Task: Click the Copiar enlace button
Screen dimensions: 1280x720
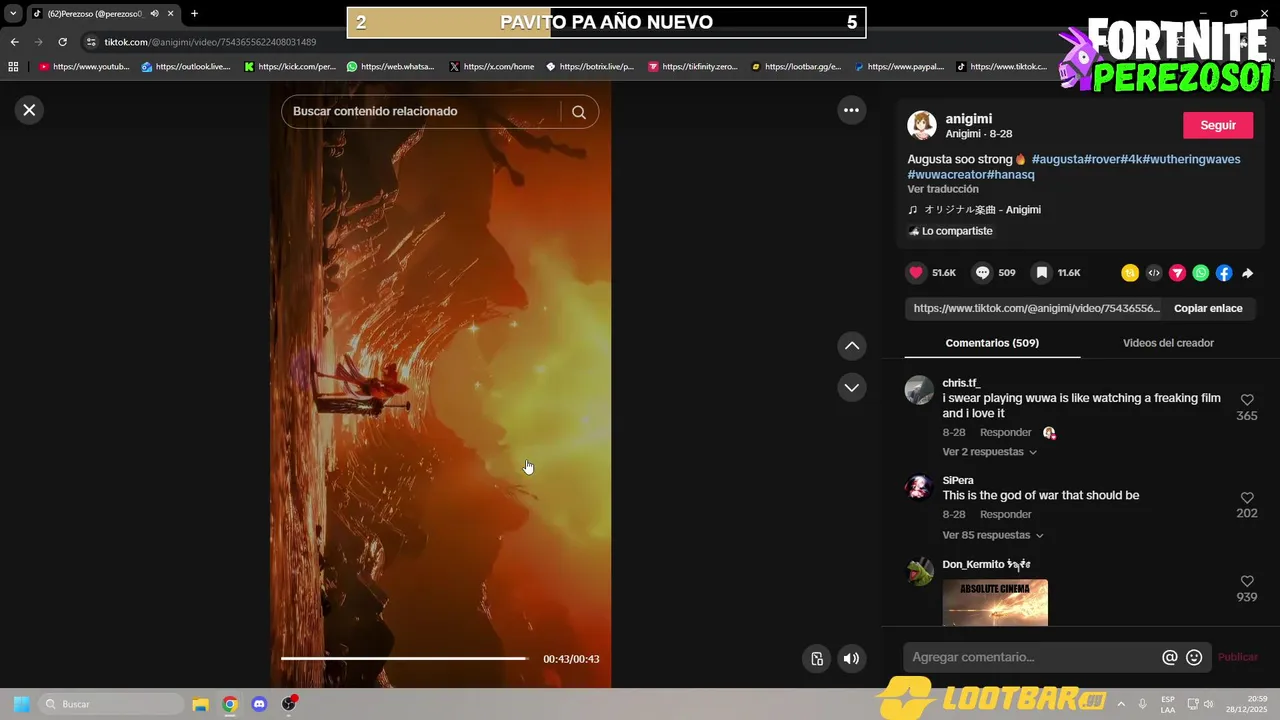Action: pos(1208,308)
